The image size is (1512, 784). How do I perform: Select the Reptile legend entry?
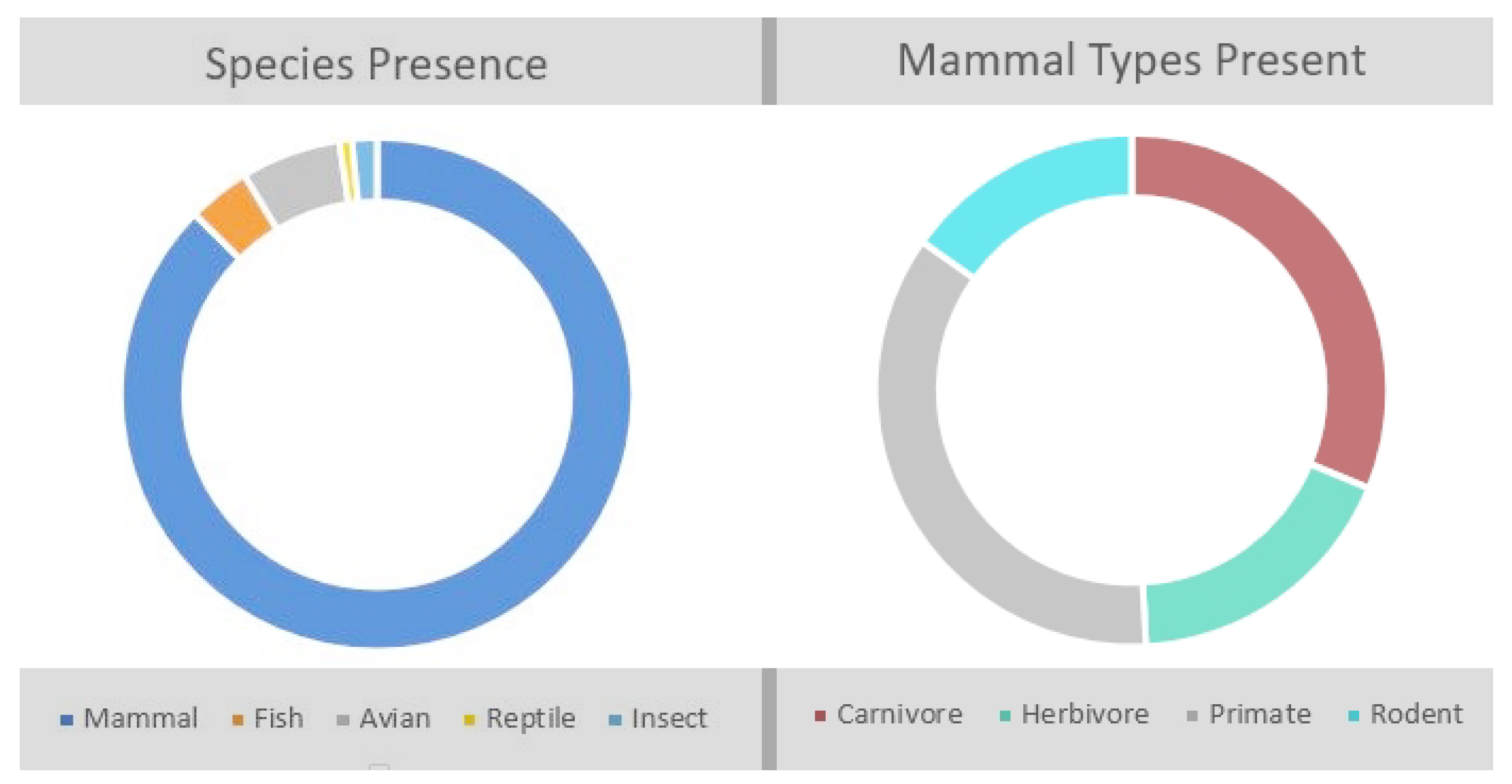pos(520,719)
